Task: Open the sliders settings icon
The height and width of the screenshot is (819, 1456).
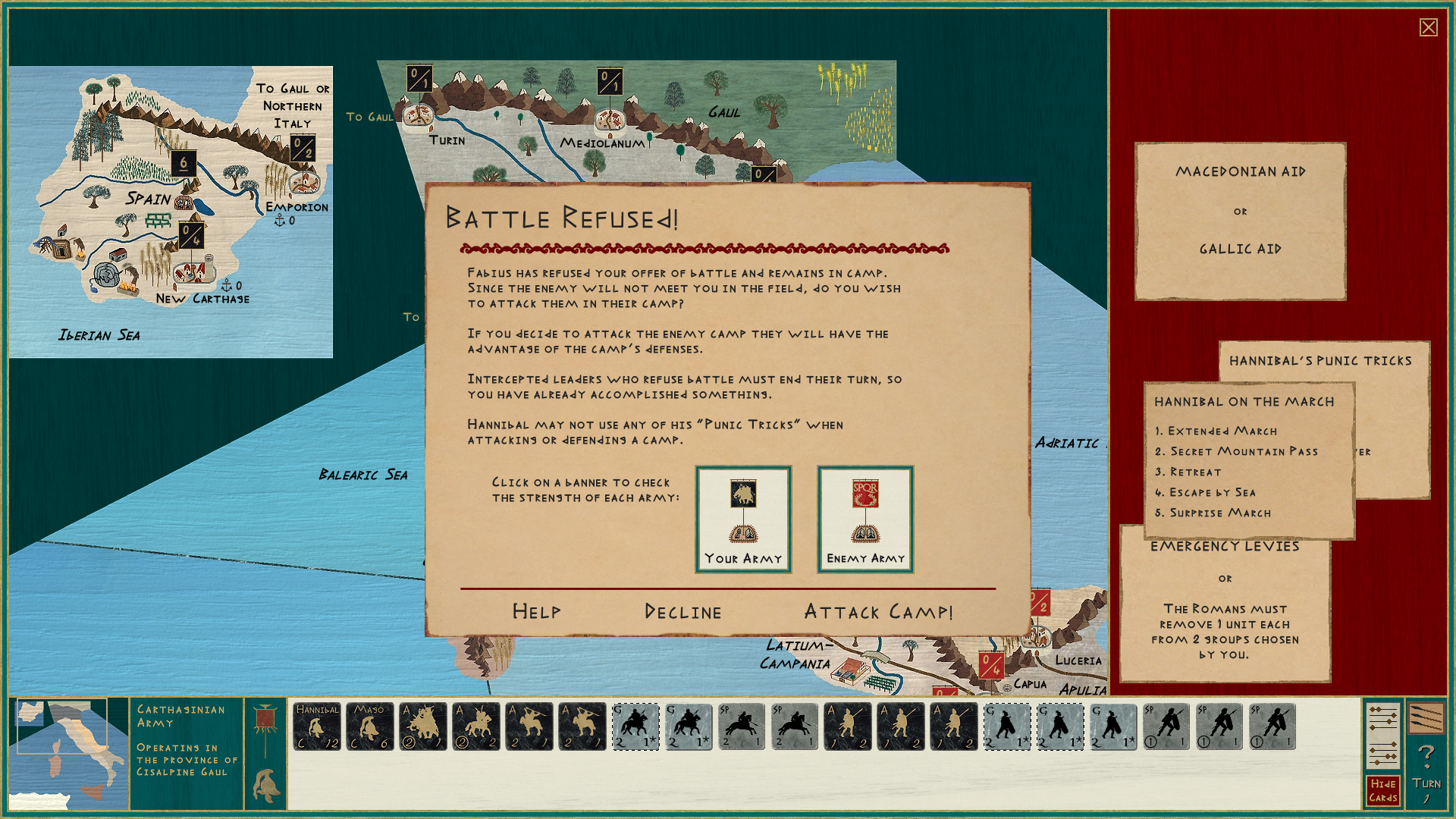Action: 1382,735
